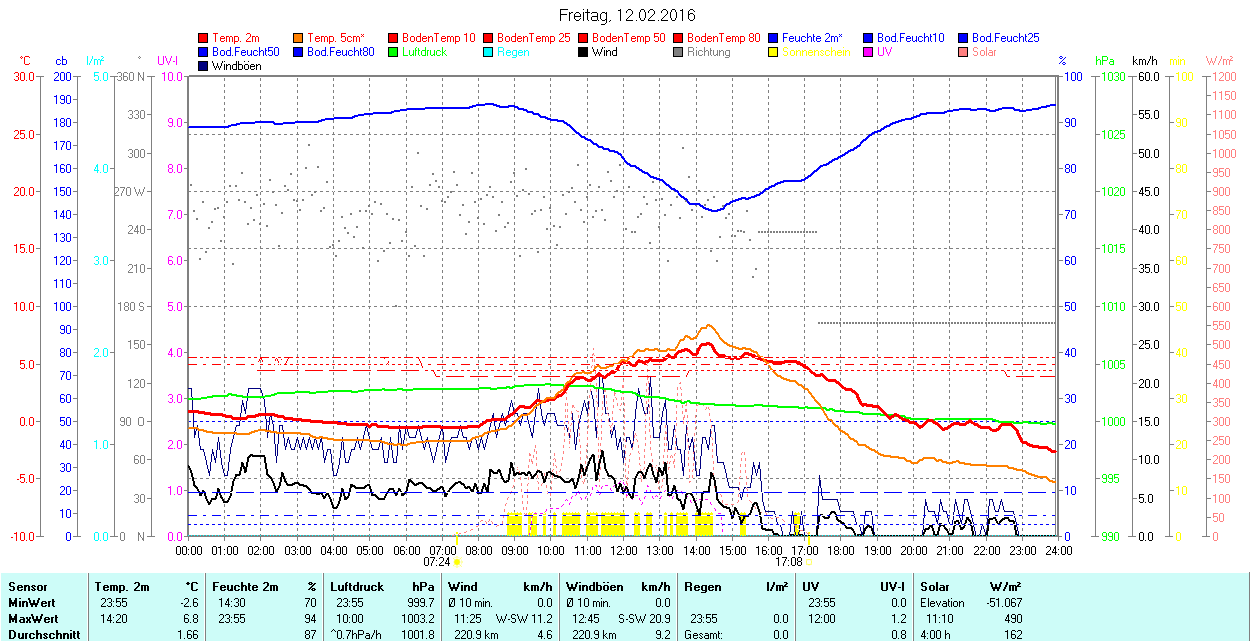The image size is (1250, 641).
Task: Select the BodenTemp 10 legend label
Action: (x=439, y=37)
